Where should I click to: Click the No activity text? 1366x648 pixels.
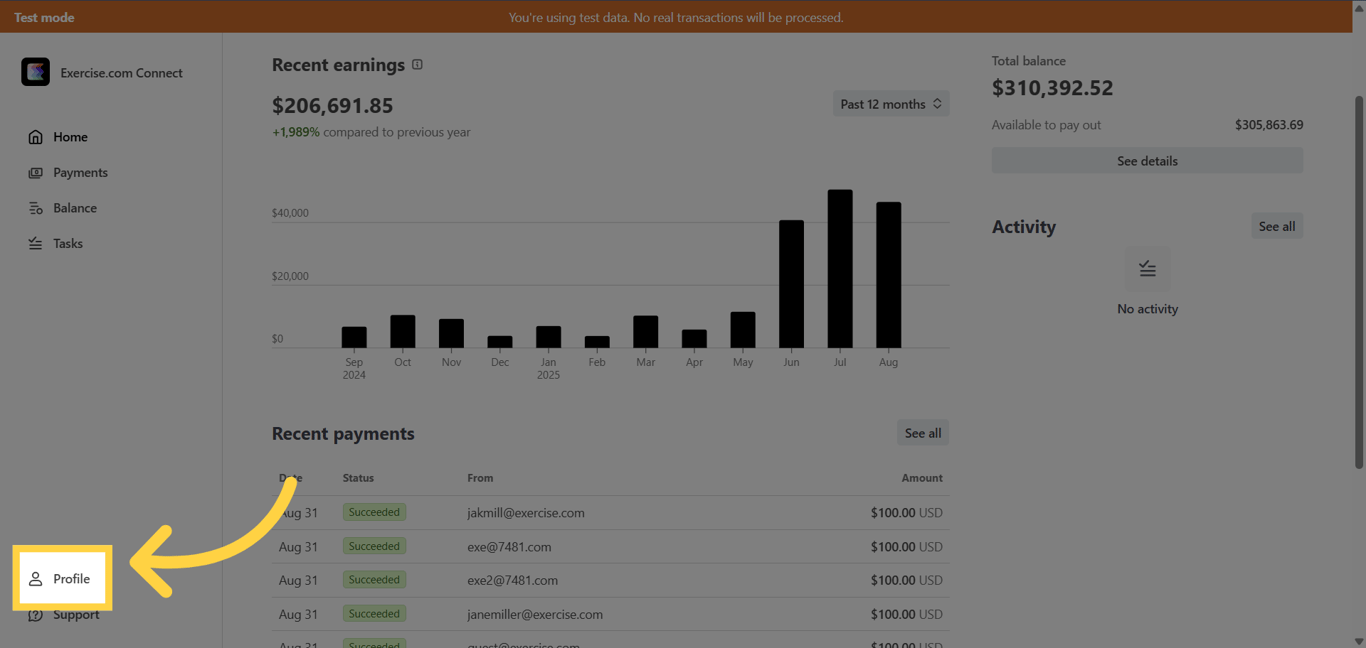point(1147,309)
